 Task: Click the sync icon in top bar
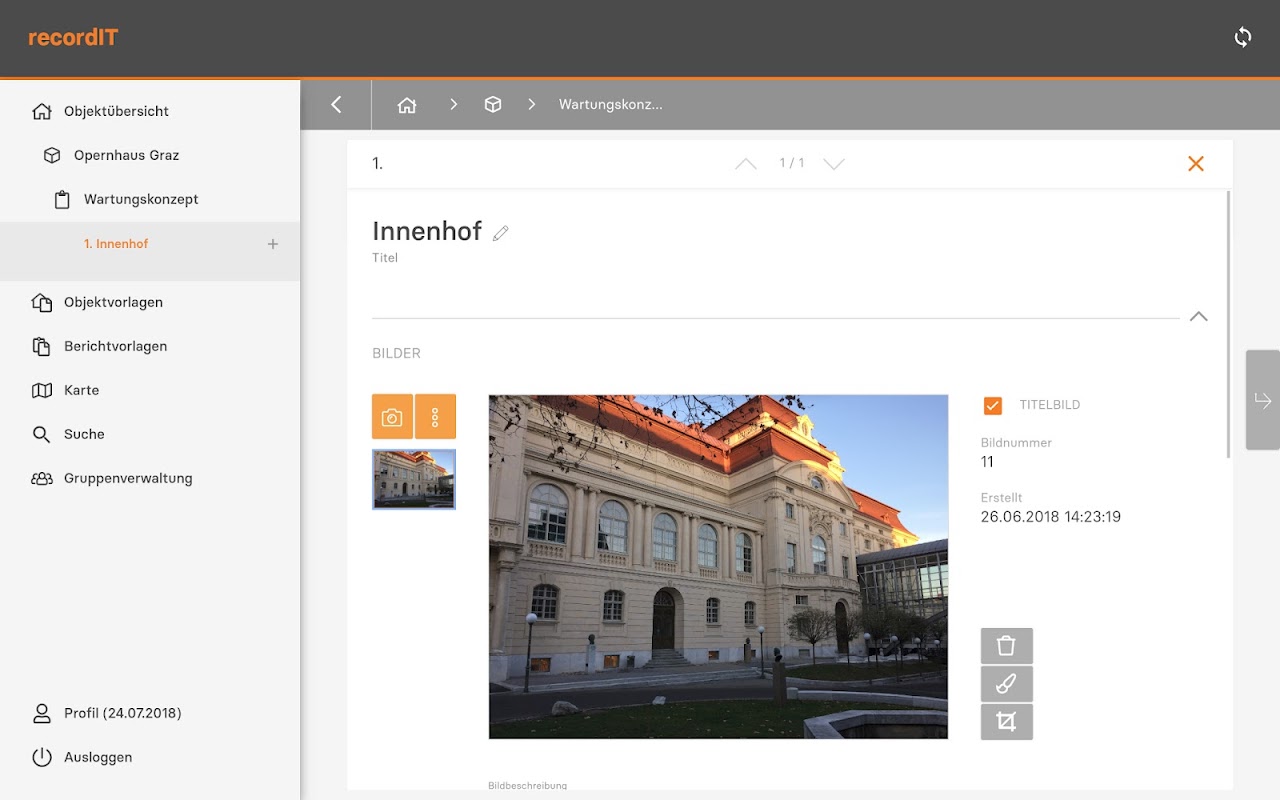pyautogui.click(x=1243, y=37)
